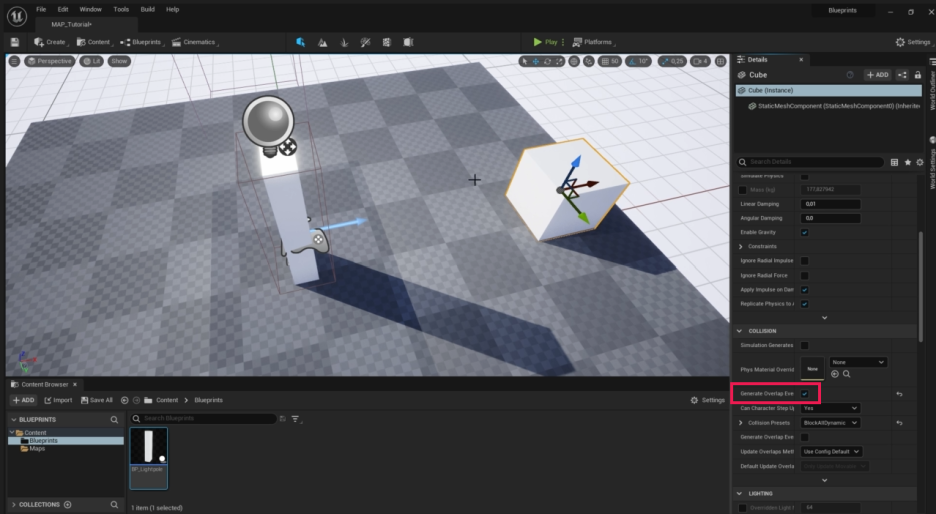936x514 pixels.
Task: Open the File menu
Action: 41,10
